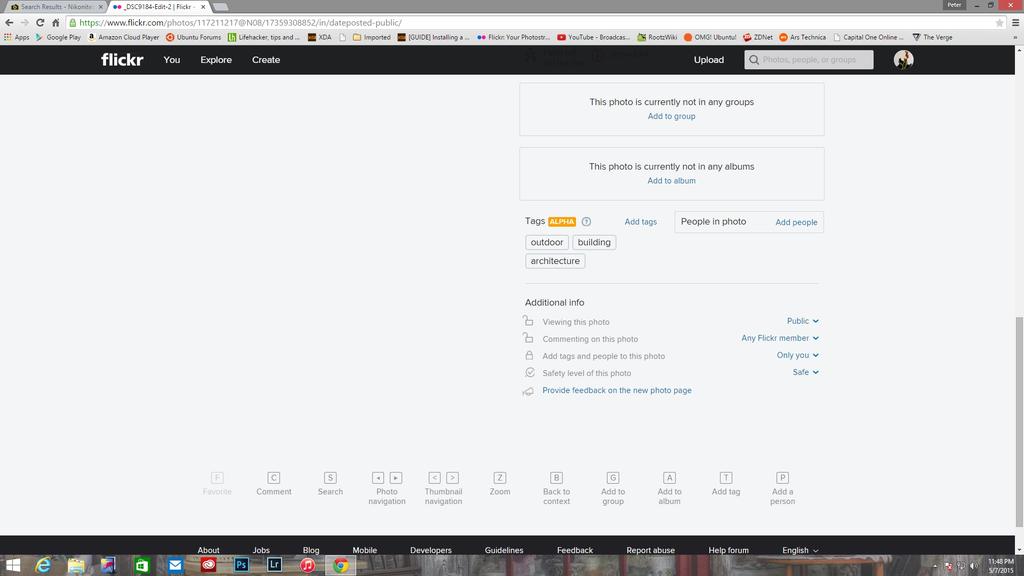The width and height of the screenshot is (1024, 576).
Task: Open the Any Flickr member commenting dropdown
Action: click(x=780, y=338)
